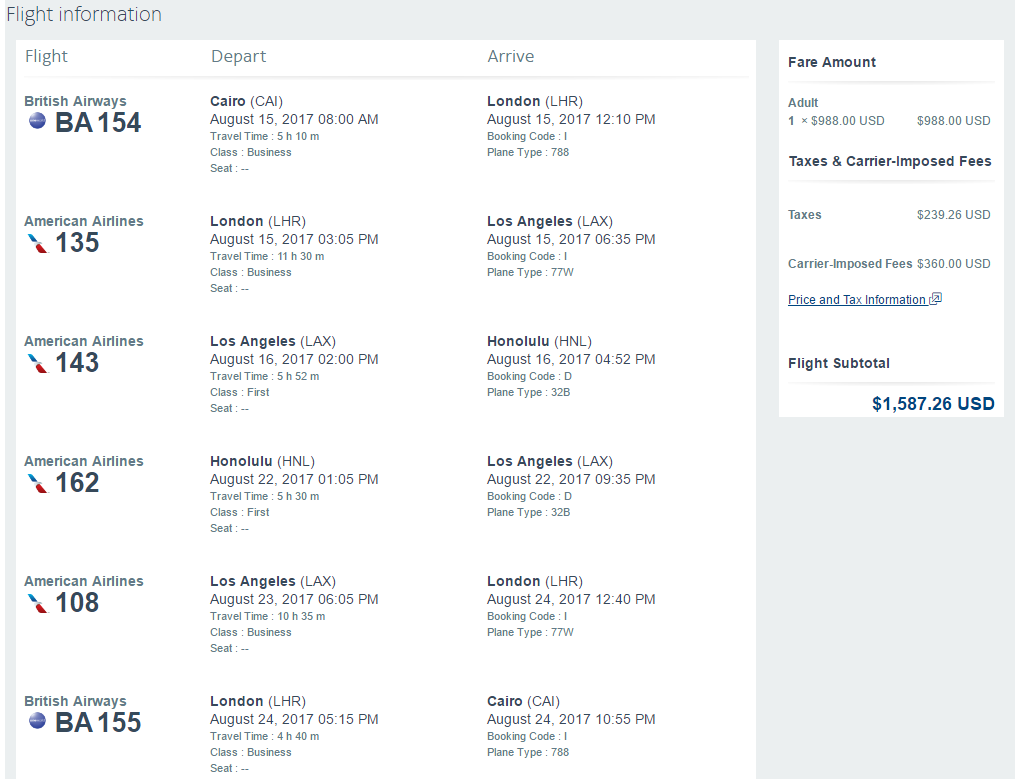Click the $360.00 USD carrier fees value
The image size is (1023, 779).
point(953,264)
